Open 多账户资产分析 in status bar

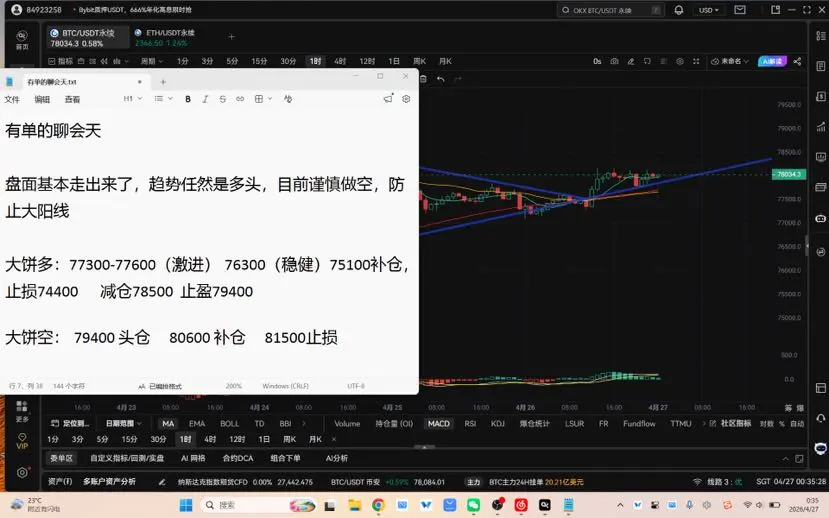109,482
